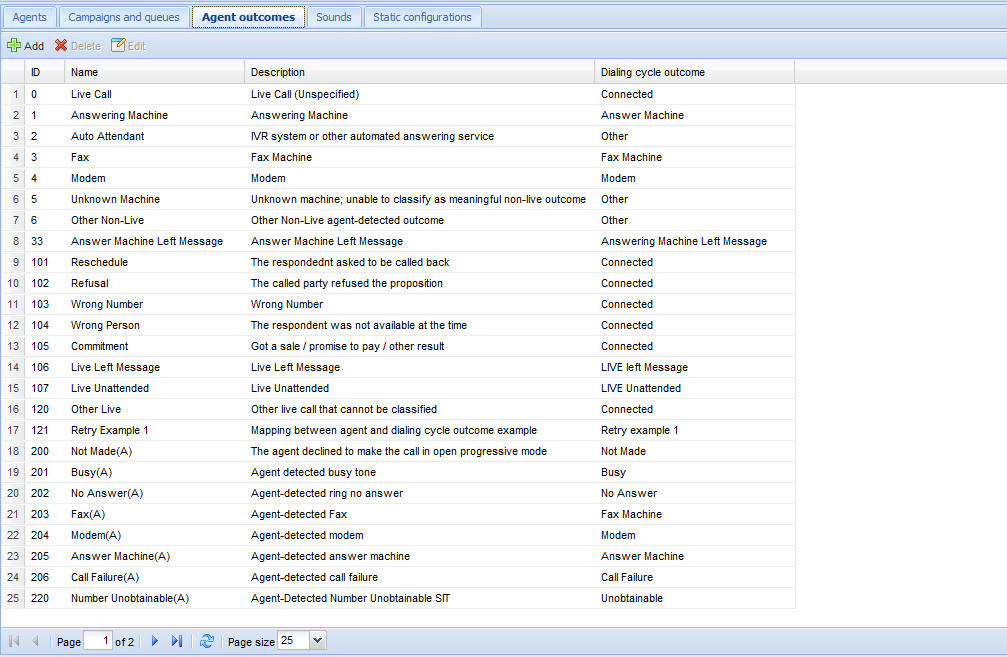
Task: Select the No Answer(A) row
Action: [398, 493]
